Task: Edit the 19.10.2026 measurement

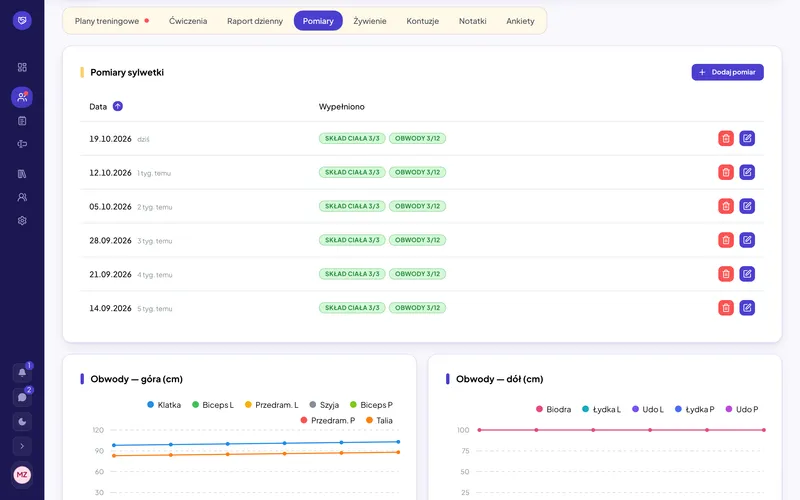Action: 747,138
